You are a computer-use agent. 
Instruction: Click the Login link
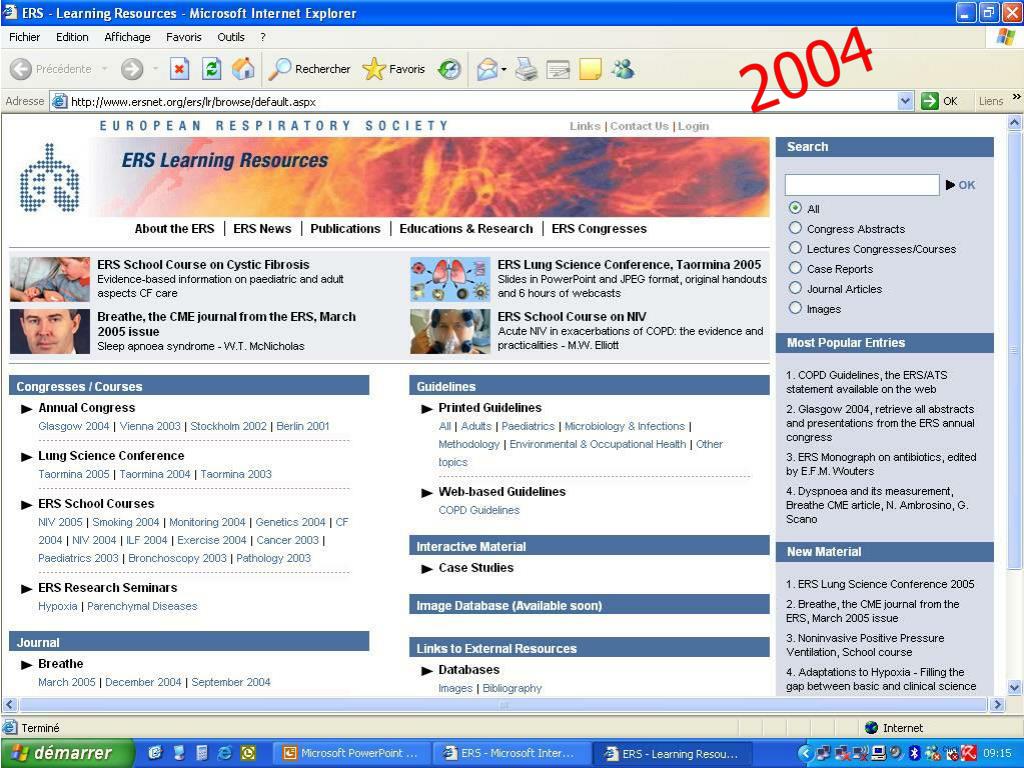(x=693, y=126)
